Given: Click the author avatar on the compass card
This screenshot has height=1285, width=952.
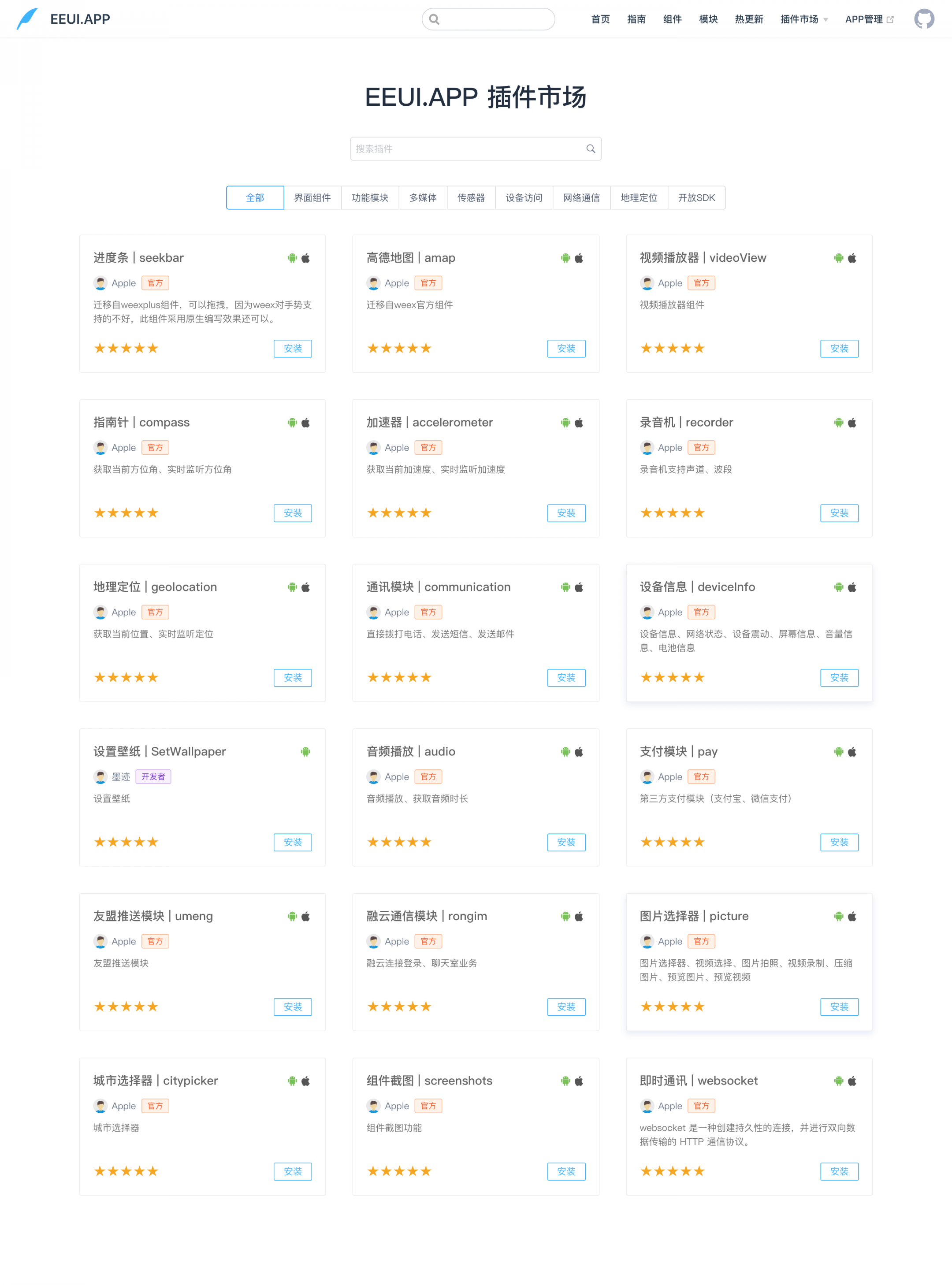Looking at the screenshot, I should (x=100, y=448).
